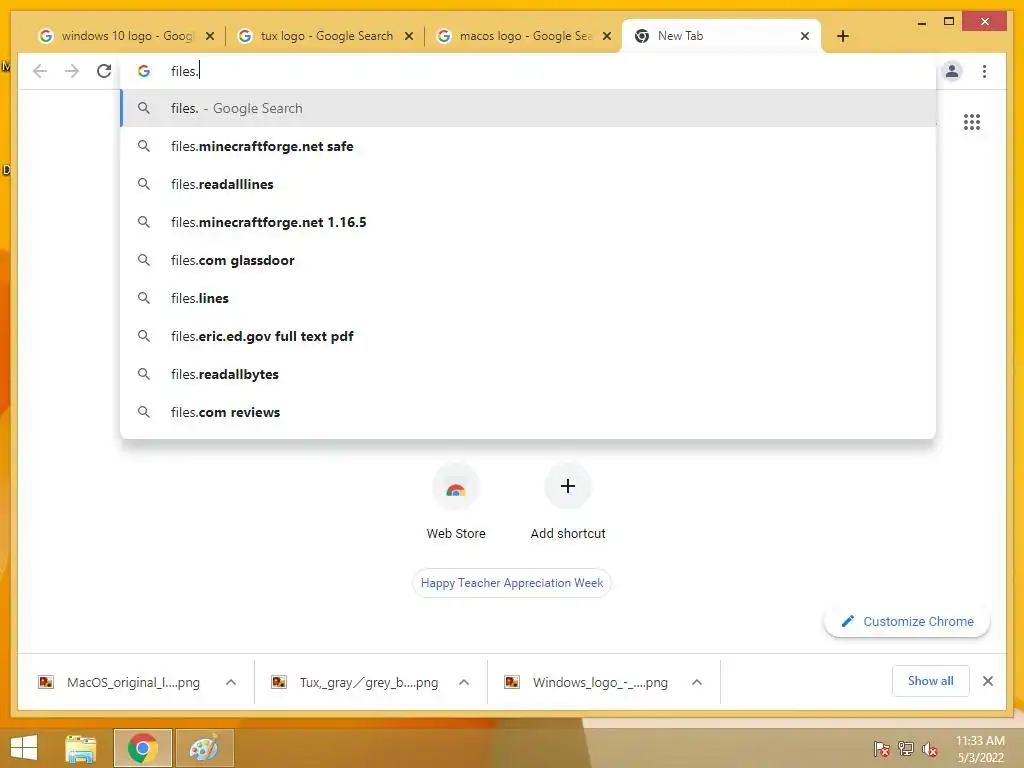Choose files.minecraftforge.net 1.16.5 suggestion
This screenshot has height=768, width=1024.
pyautogui.click(x=528, y=222)
